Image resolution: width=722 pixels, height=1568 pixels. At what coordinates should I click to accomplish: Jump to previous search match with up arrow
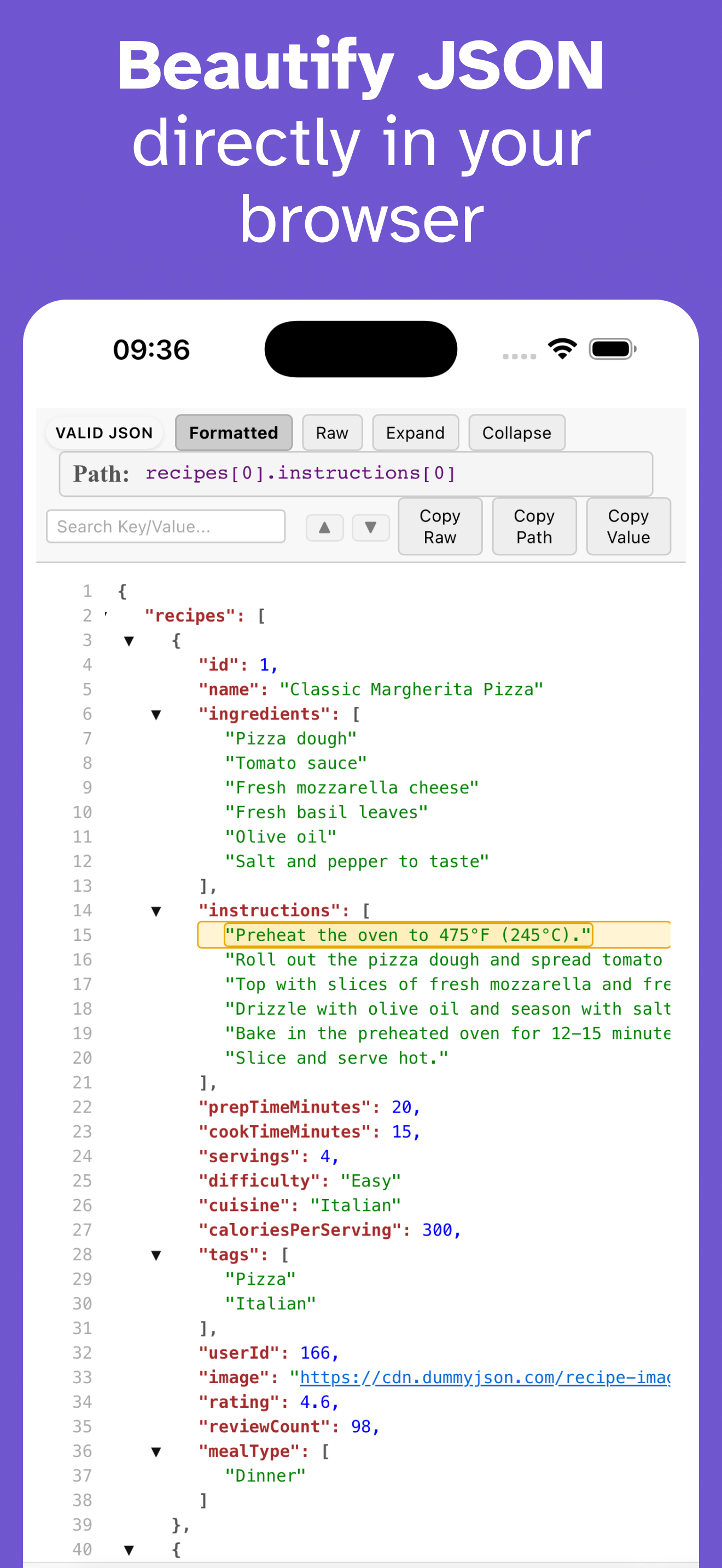324,527
